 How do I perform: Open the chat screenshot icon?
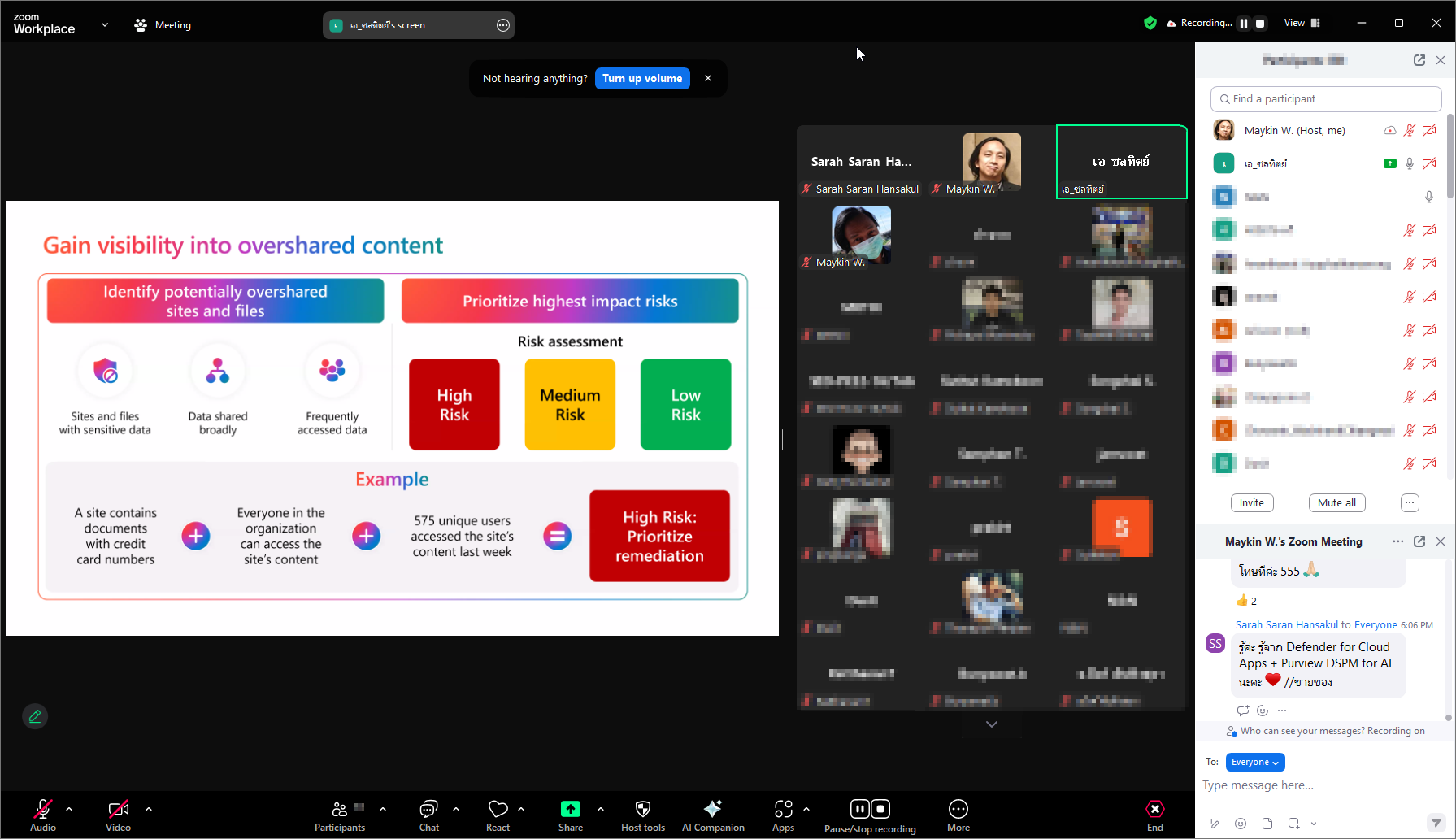click(1293, 824)
